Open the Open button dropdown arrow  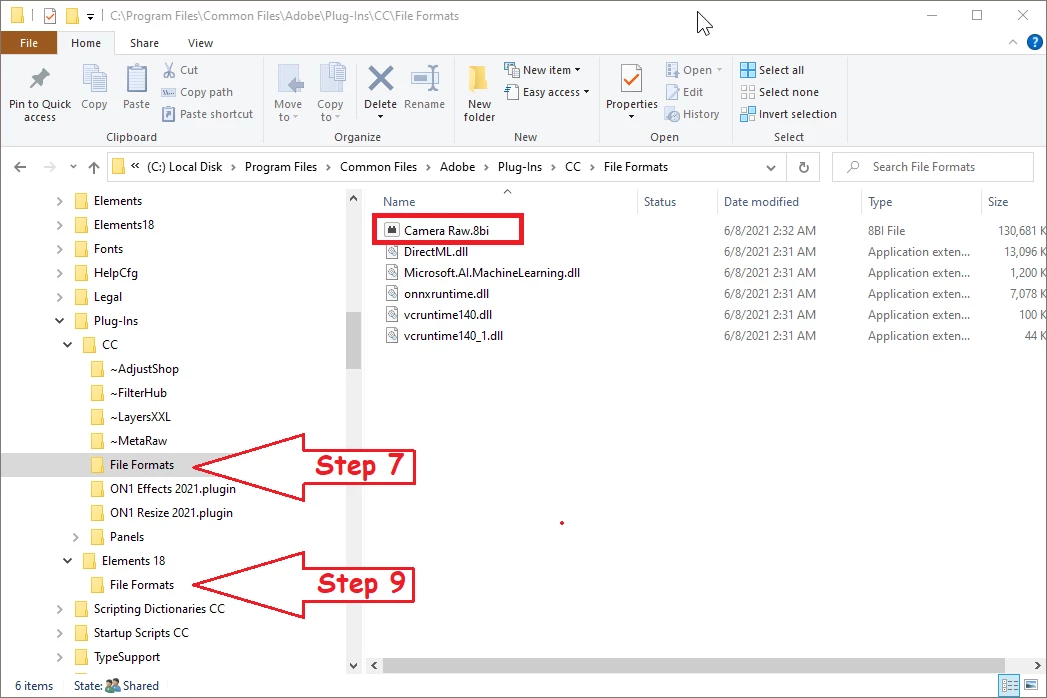tap(719, 70)
